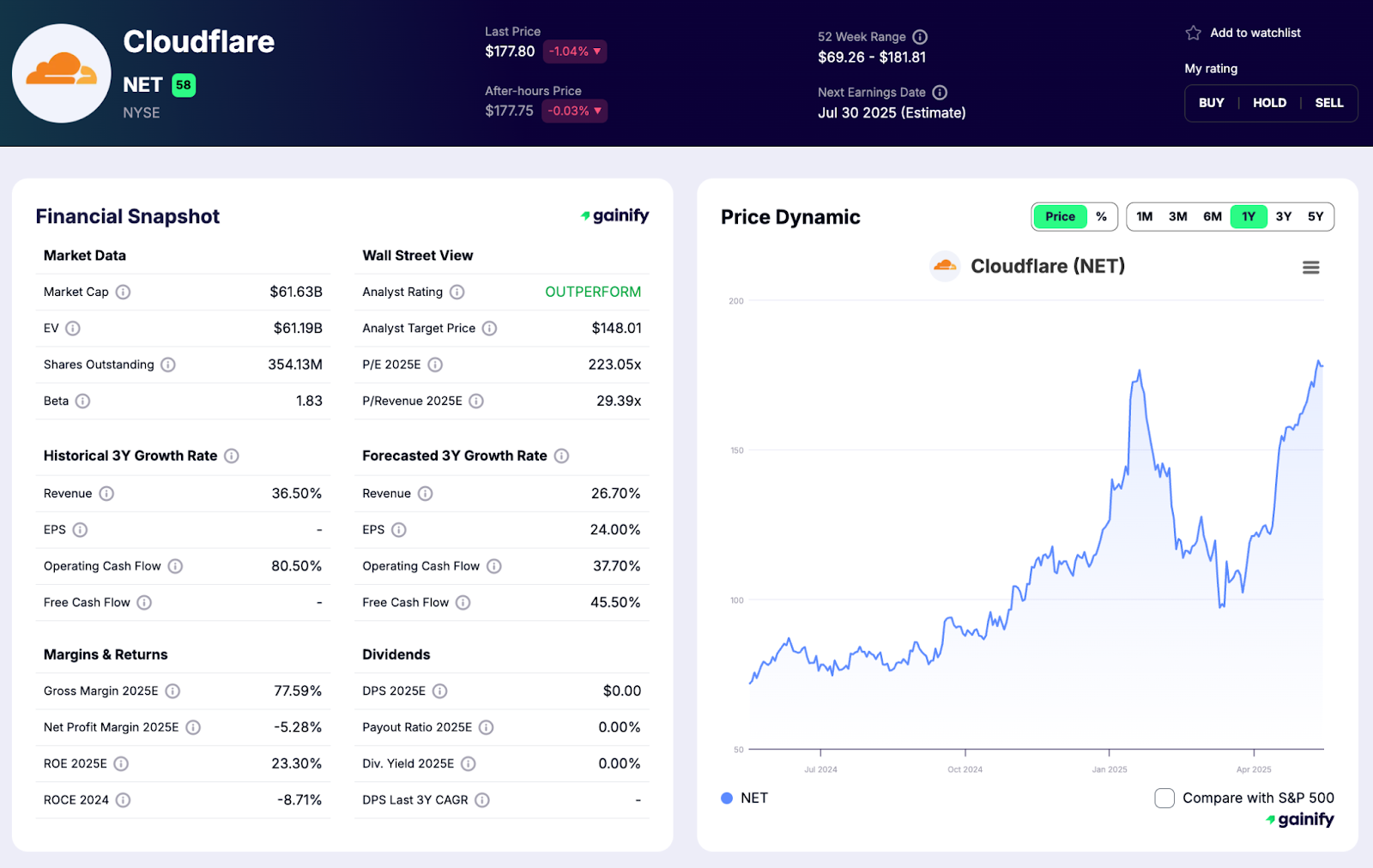Image resolution: width=1373 pixels, height=868 pixels.
Task: Rate the stock as SELL
Action: (x=1329, y=103)
